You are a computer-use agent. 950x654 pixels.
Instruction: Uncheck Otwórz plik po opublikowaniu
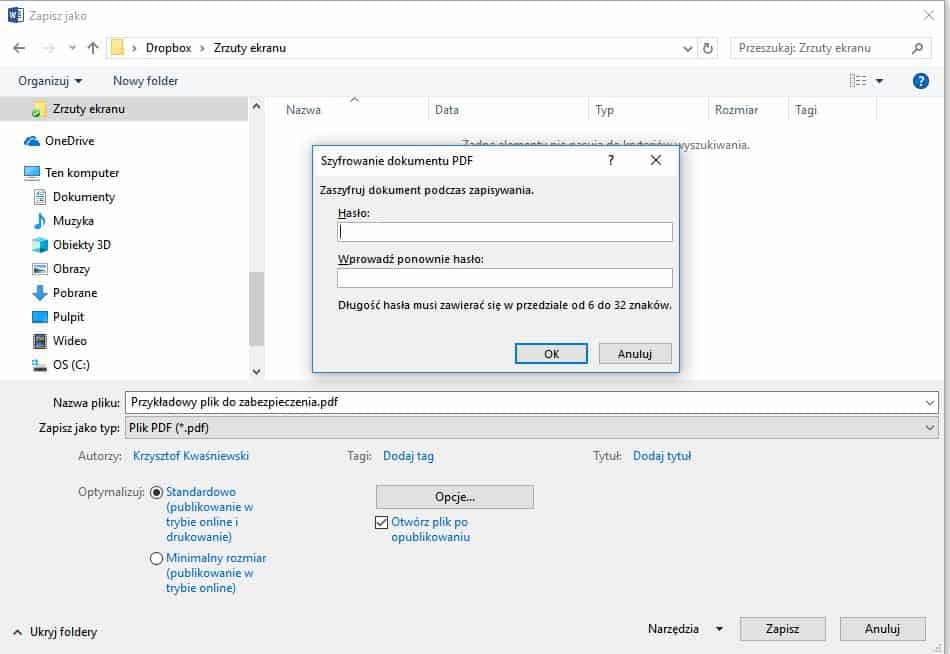(381, 521)
